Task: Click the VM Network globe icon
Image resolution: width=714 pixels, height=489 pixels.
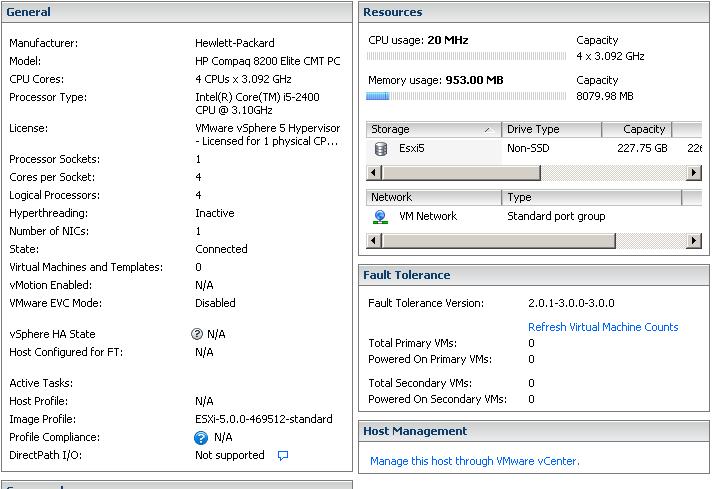Action: 380,217
